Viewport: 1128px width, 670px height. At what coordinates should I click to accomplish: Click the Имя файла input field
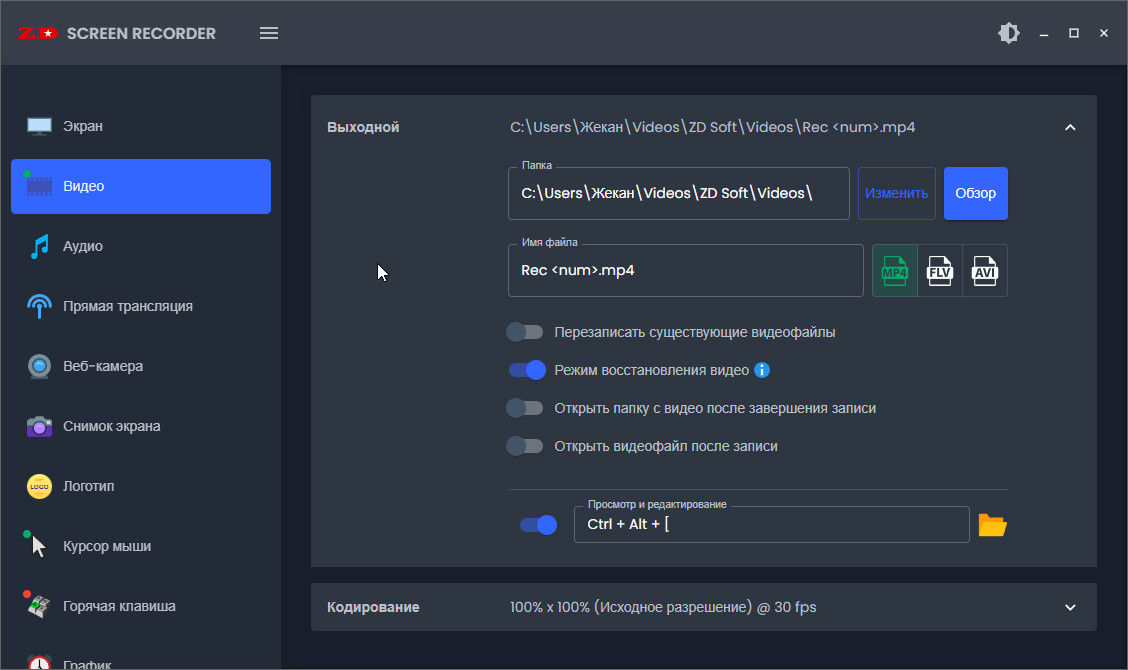coord(685,271)
